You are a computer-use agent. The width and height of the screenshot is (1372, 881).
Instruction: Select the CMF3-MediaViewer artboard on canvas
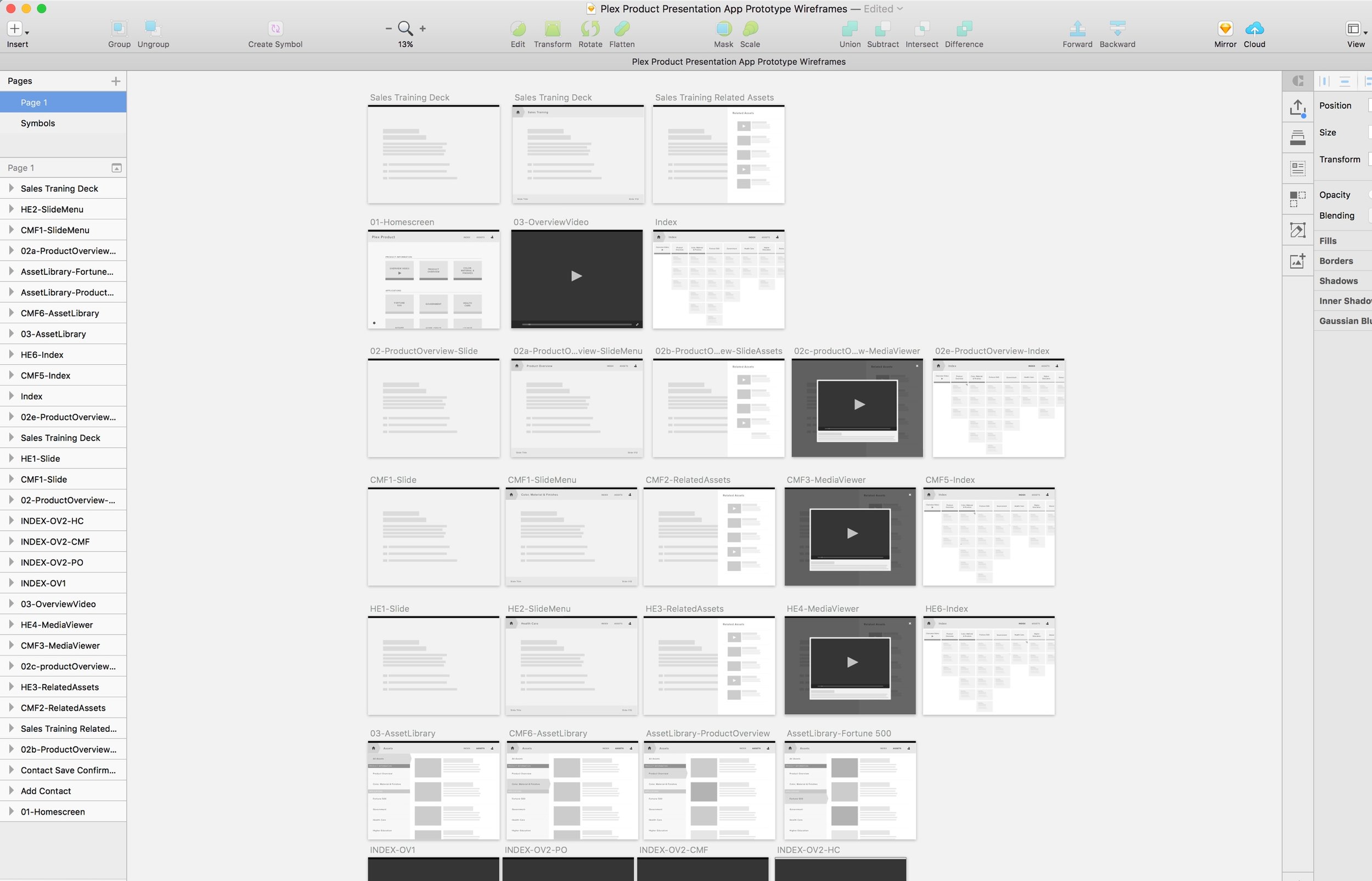coord(850,536)
